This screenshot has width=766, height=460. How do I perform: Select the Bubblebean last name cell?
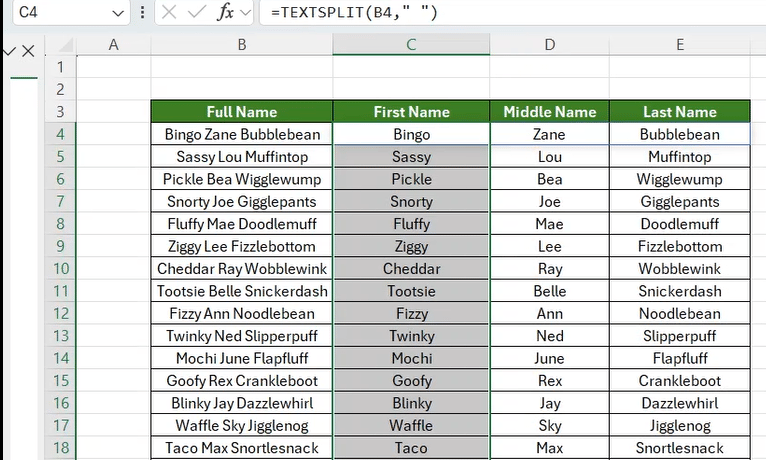[x=680, y=134]
